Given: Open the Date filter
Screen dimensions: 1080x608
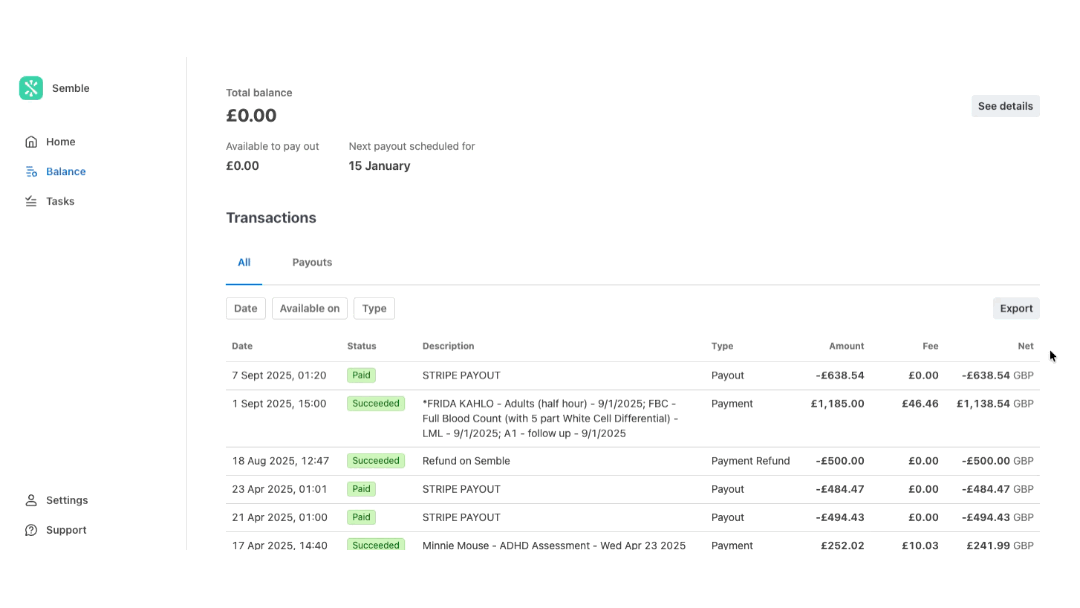Looking at the screenshot, I should (245, 308).
